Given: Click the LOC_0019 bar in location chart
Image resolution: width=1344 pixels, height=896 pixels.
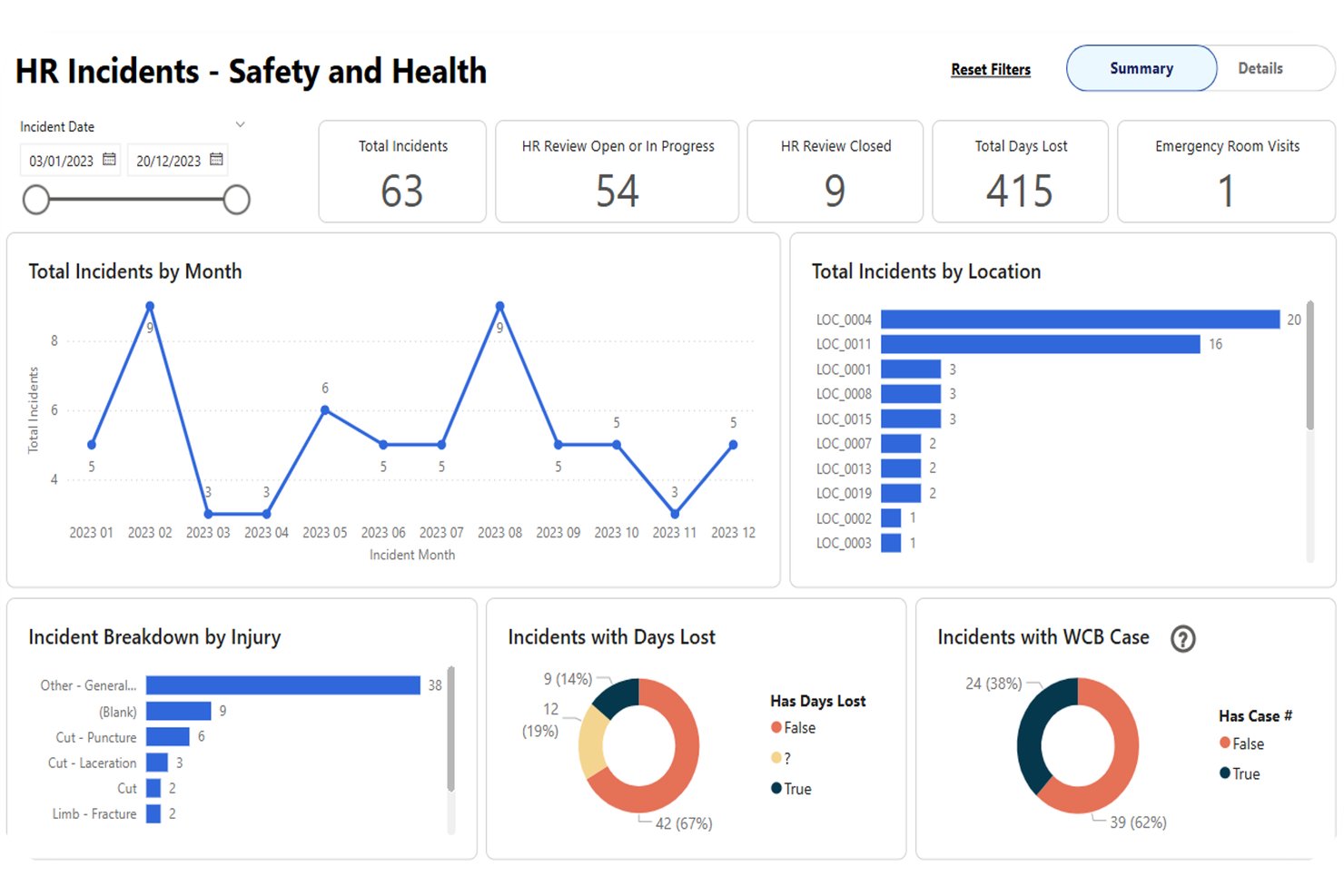Looking at the screenshot, I should point(901,493).
